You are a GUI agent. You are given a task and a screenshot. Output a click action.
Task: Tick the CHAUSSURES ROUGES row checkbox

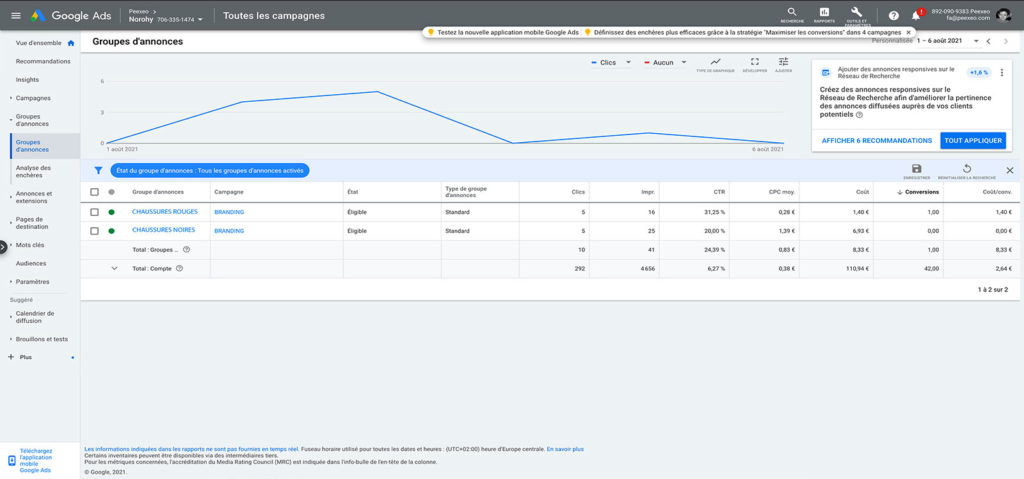pyautogui.click(x=95, y=212)
